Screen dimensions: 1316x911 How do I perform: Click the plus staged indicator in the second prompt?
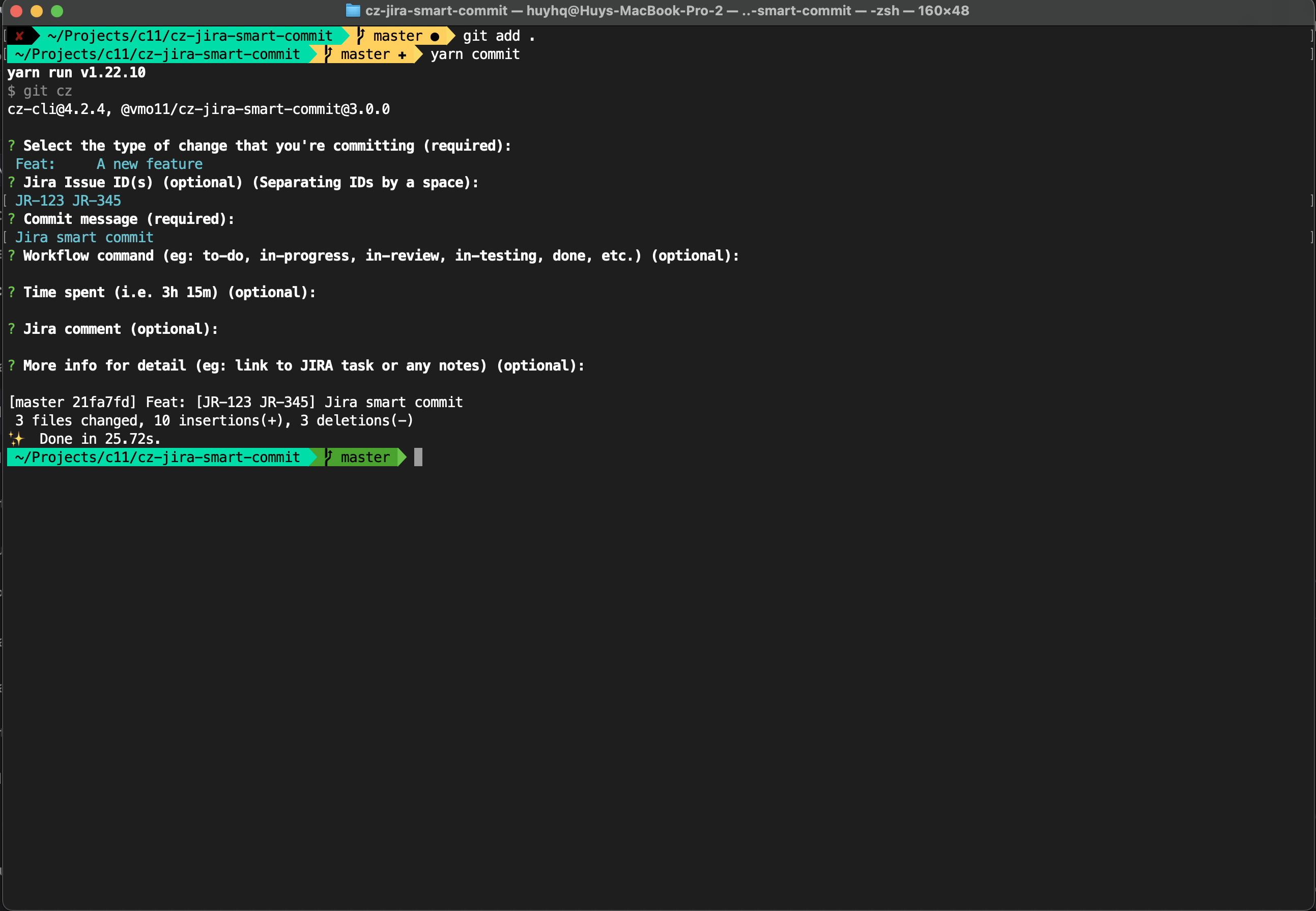(x=403, y=55)
